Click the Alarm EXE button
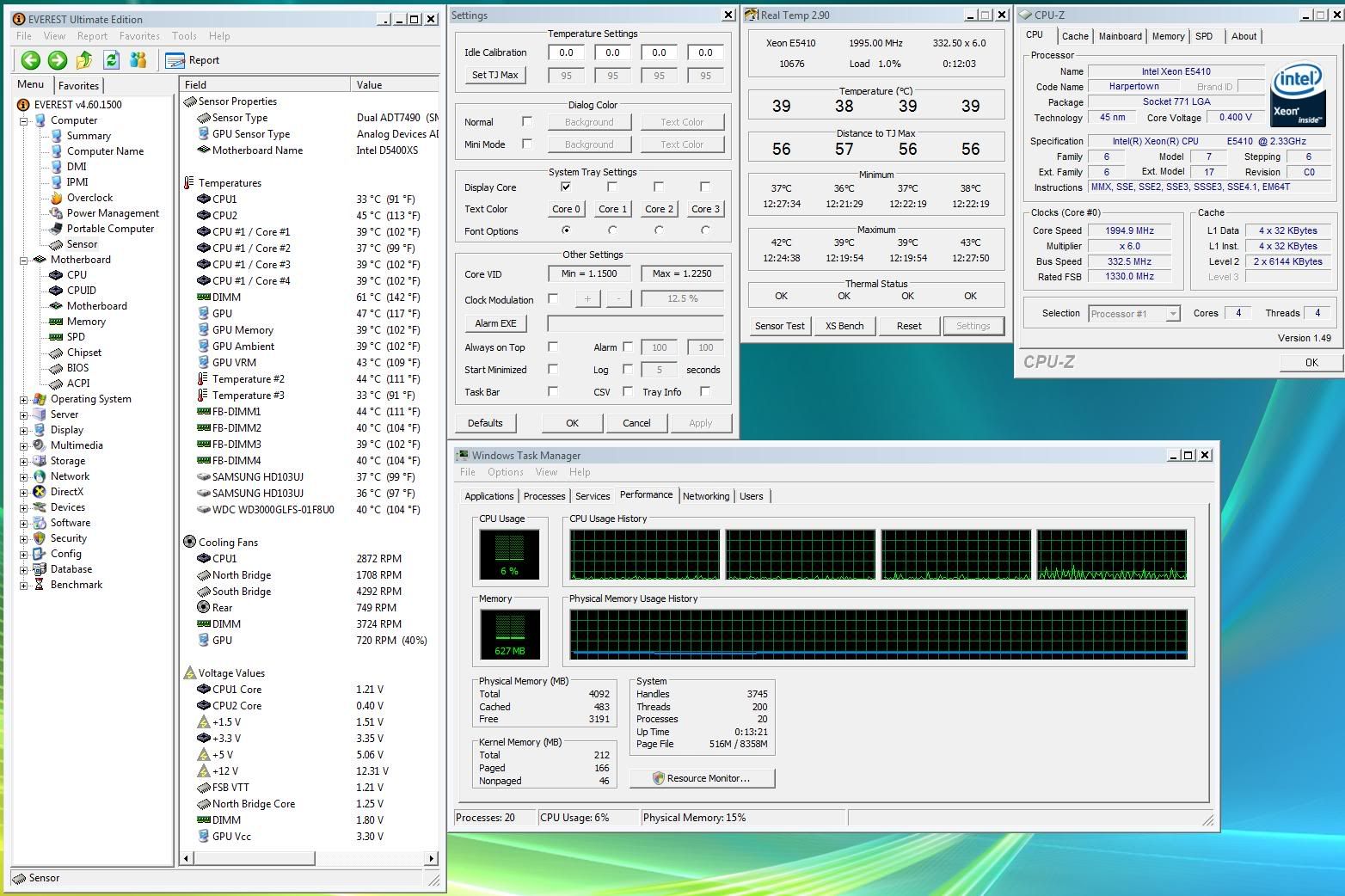 coord(495,323)
